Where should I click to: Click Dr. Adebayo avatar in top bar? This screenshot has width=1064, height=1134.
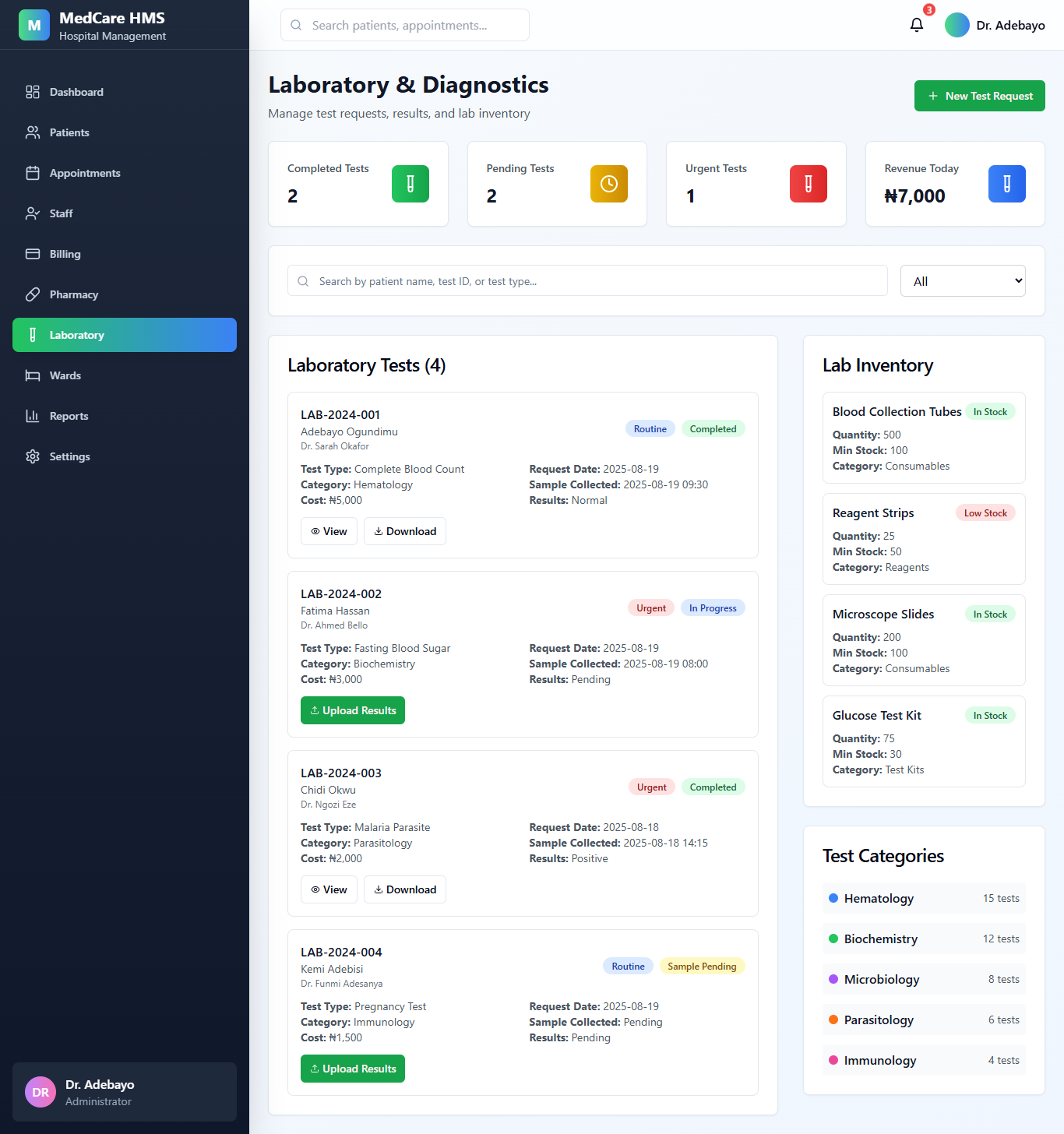pyautogui.click(x=957, y=25)
